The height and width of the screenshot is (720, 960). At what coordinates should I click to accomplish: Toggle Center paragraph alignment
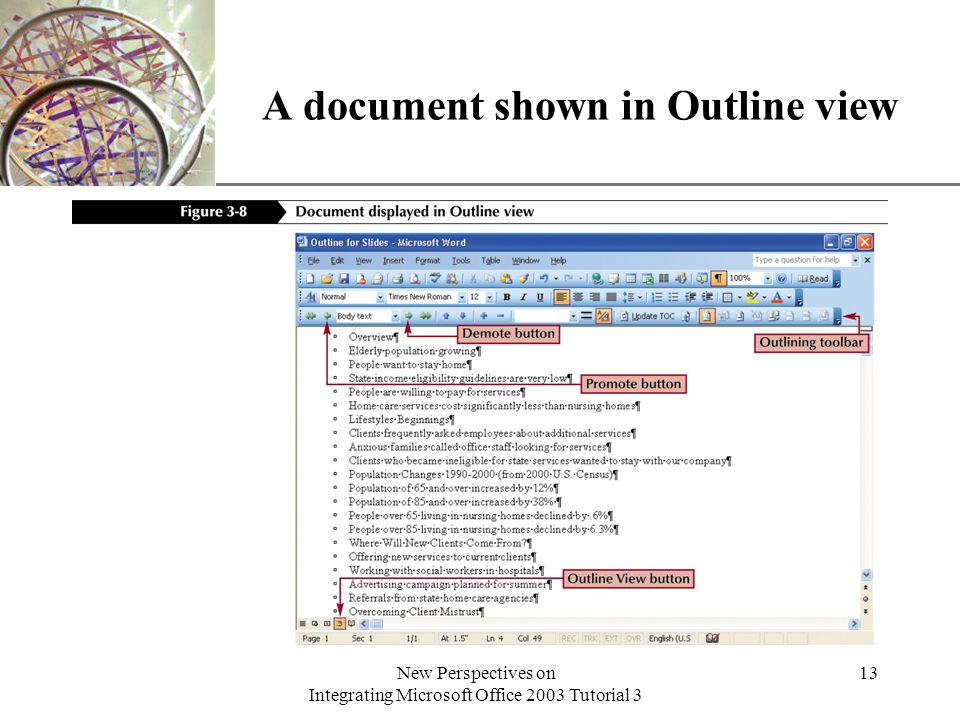pos(577,298)
